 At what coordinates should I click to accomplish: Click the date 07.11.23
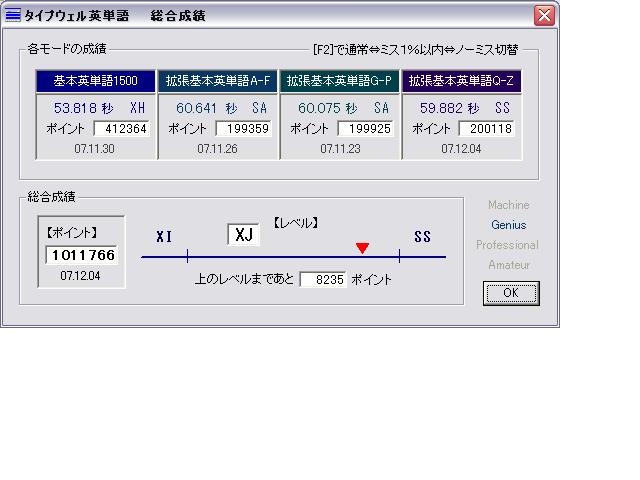(x=340, y=149)
